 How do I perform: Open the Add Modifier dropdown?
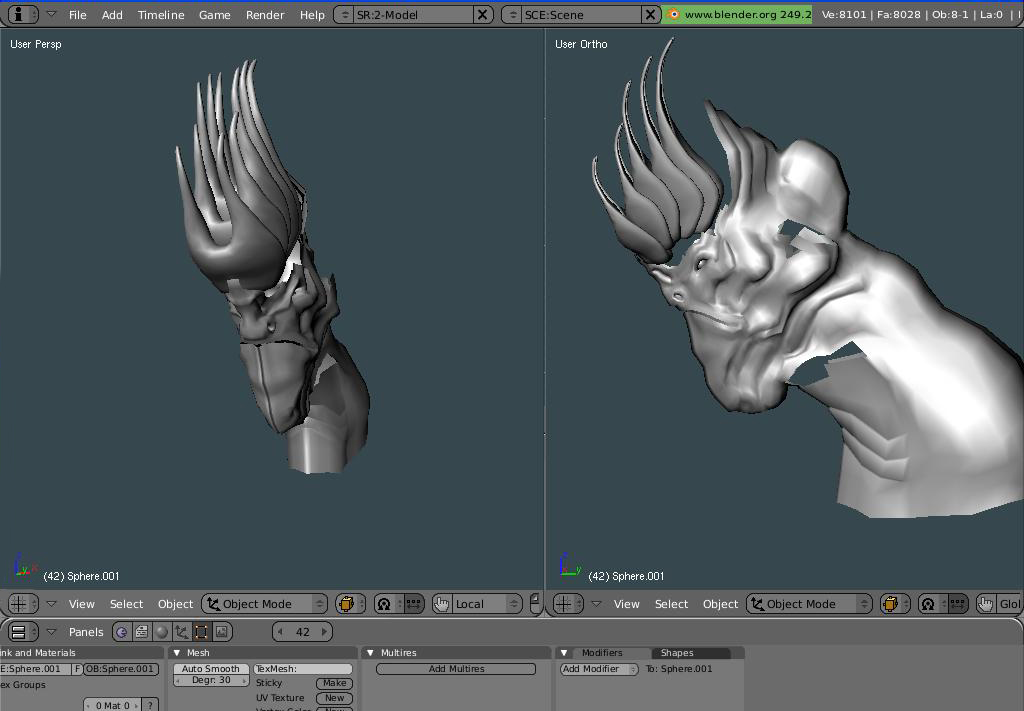coord(600,669)
